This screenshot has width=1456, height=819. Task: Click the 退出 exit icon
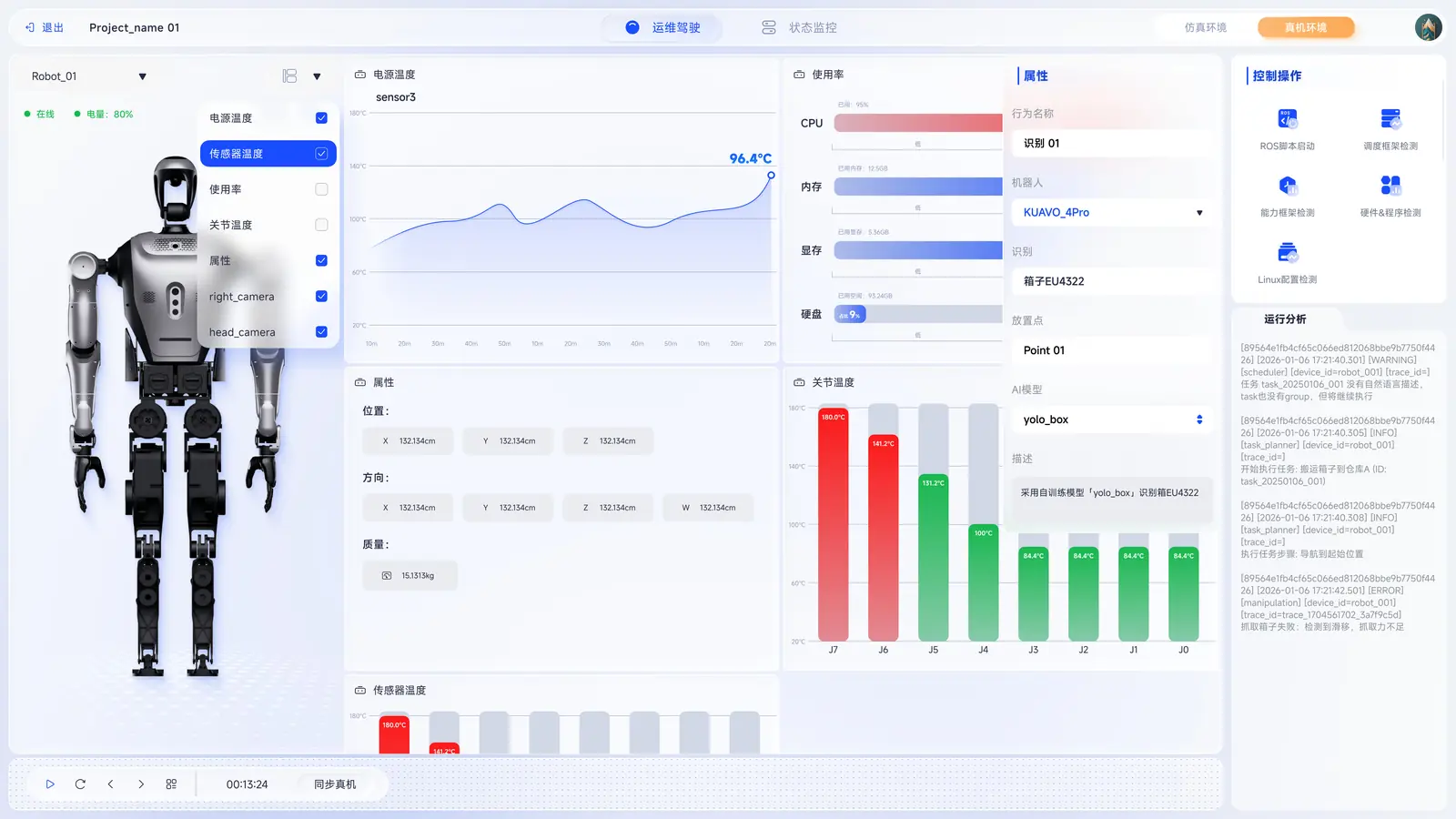[x=30, y=27]
